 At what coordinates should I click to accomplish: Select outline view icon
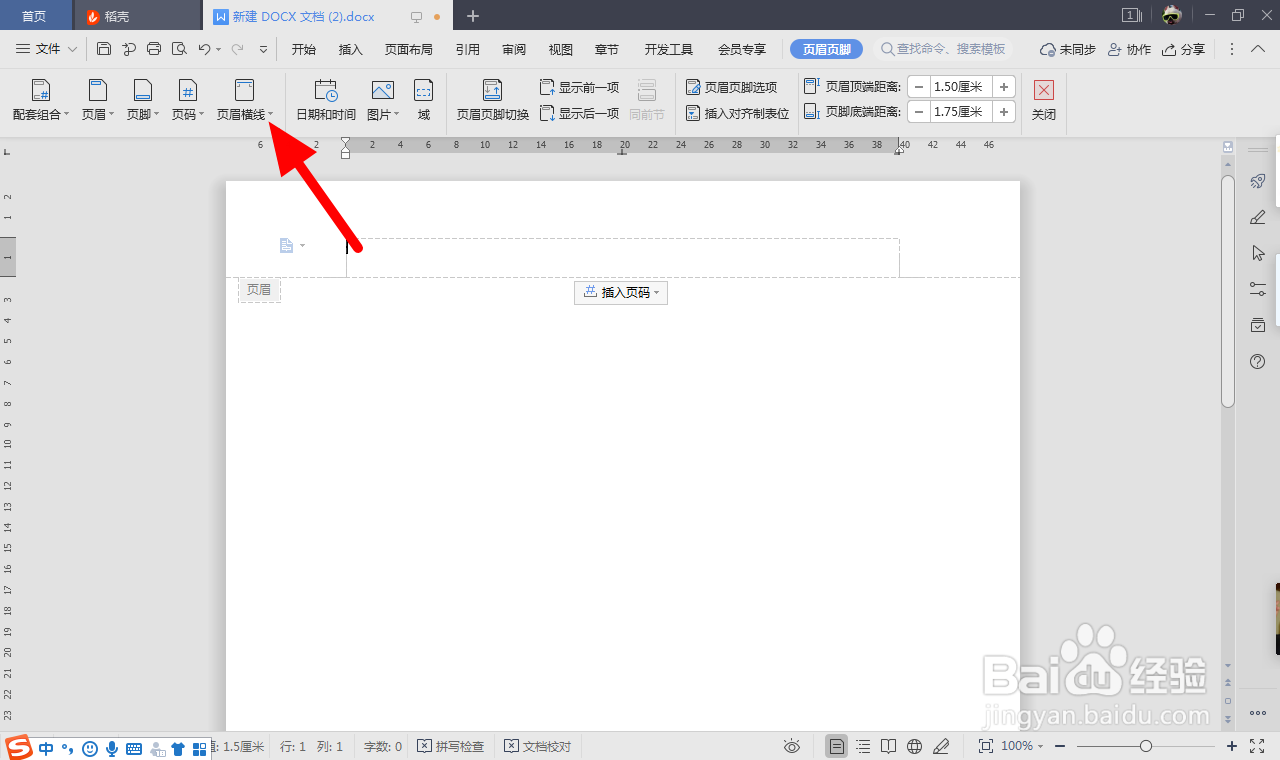[863, 746]
